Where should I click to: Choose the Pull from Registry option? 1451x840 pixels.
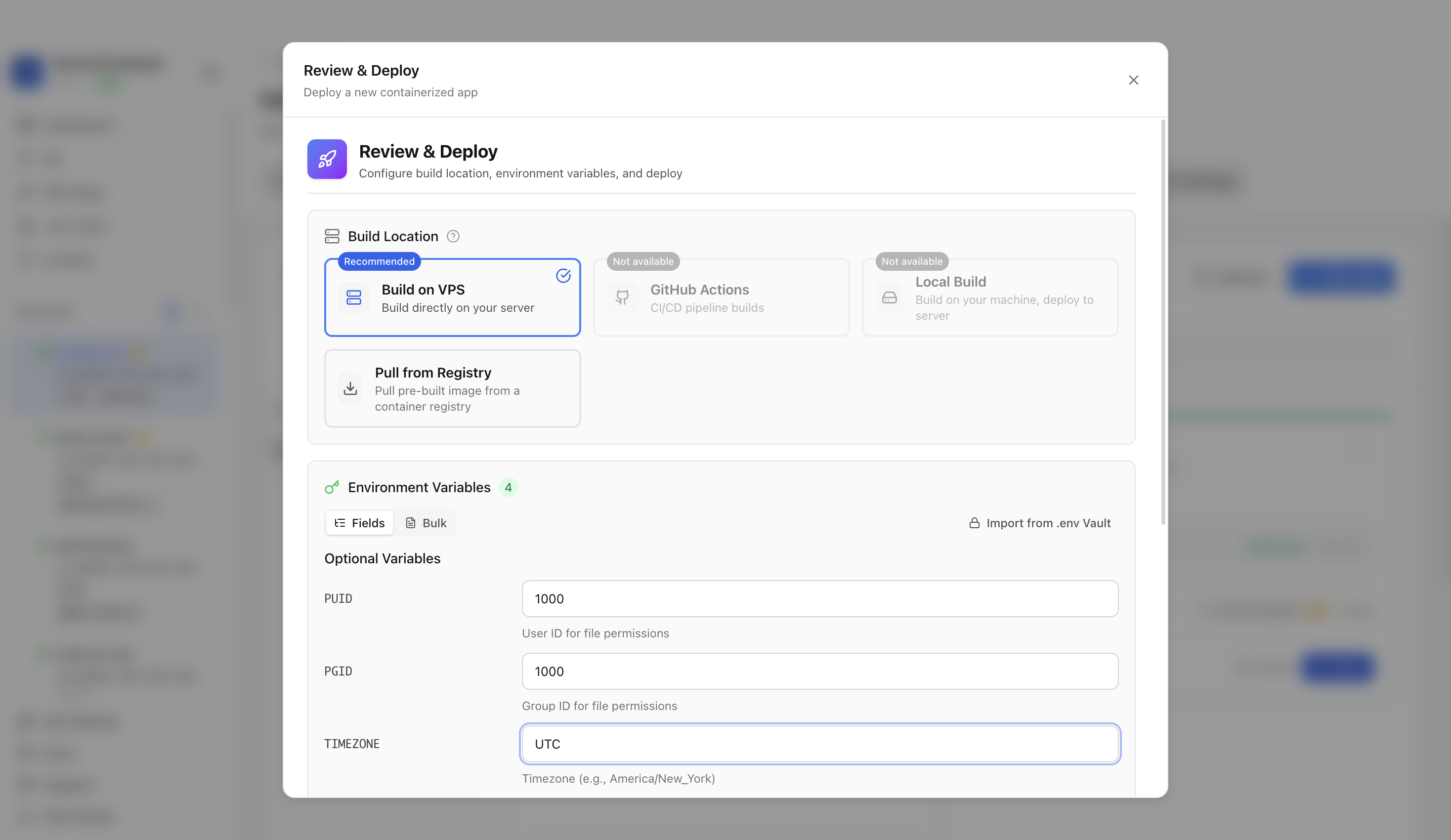(x=453, y=388)
